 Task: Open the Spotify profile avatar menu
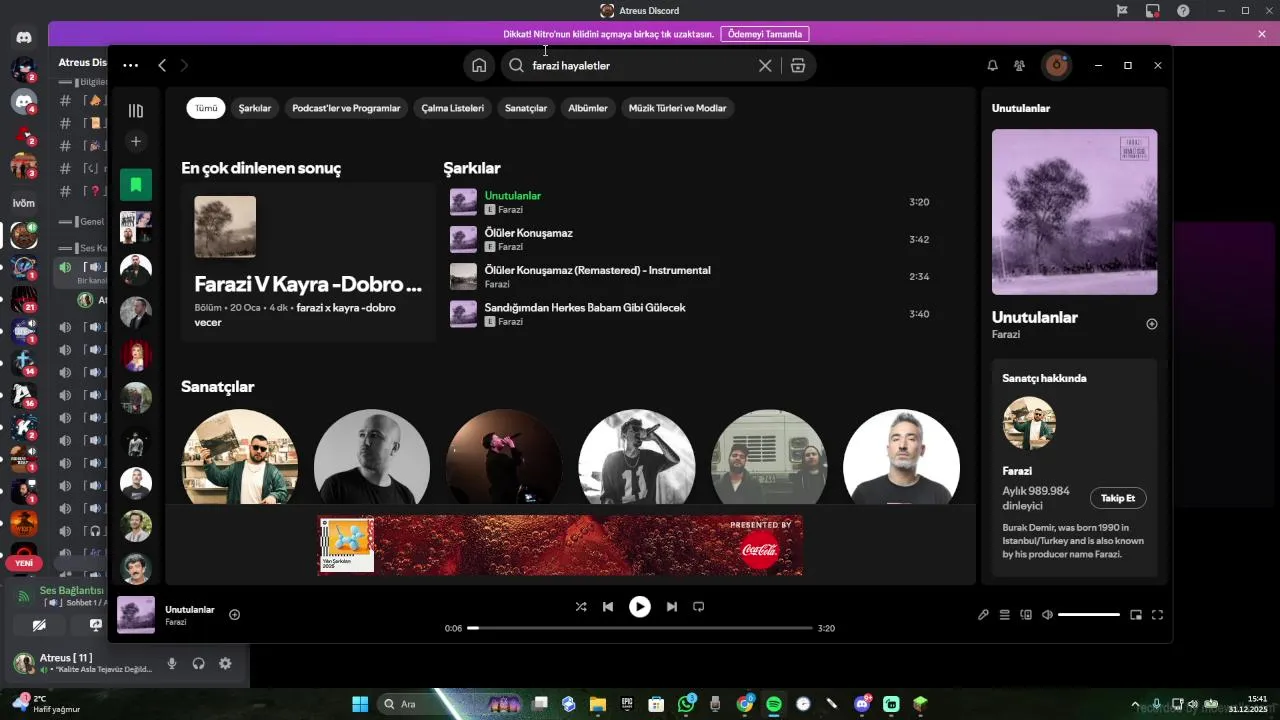pos(1056,65)
